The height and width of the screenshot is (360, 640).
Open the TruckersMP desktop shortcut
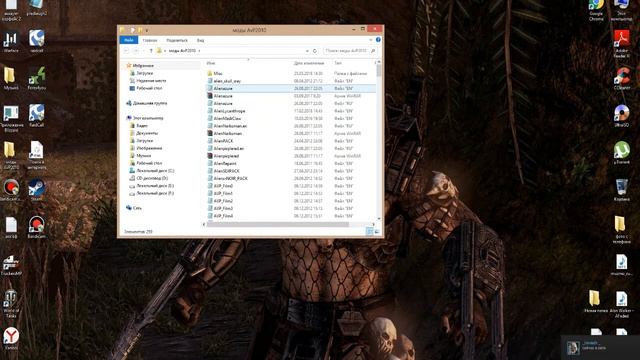click(x=11, y=265)
